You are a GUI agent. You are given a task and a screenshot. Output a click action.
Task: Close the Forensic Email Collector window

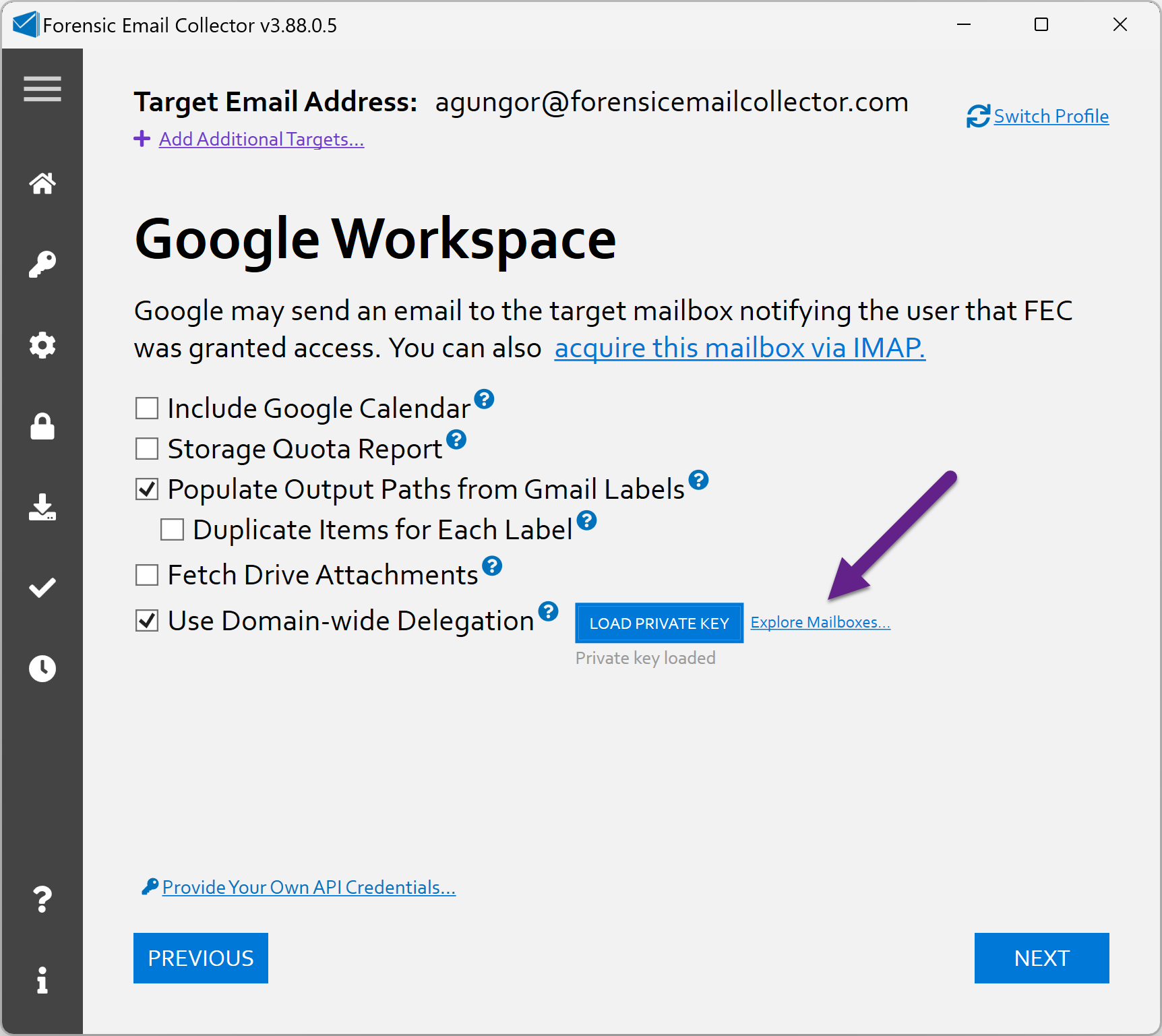click(x=1120, y=25)
